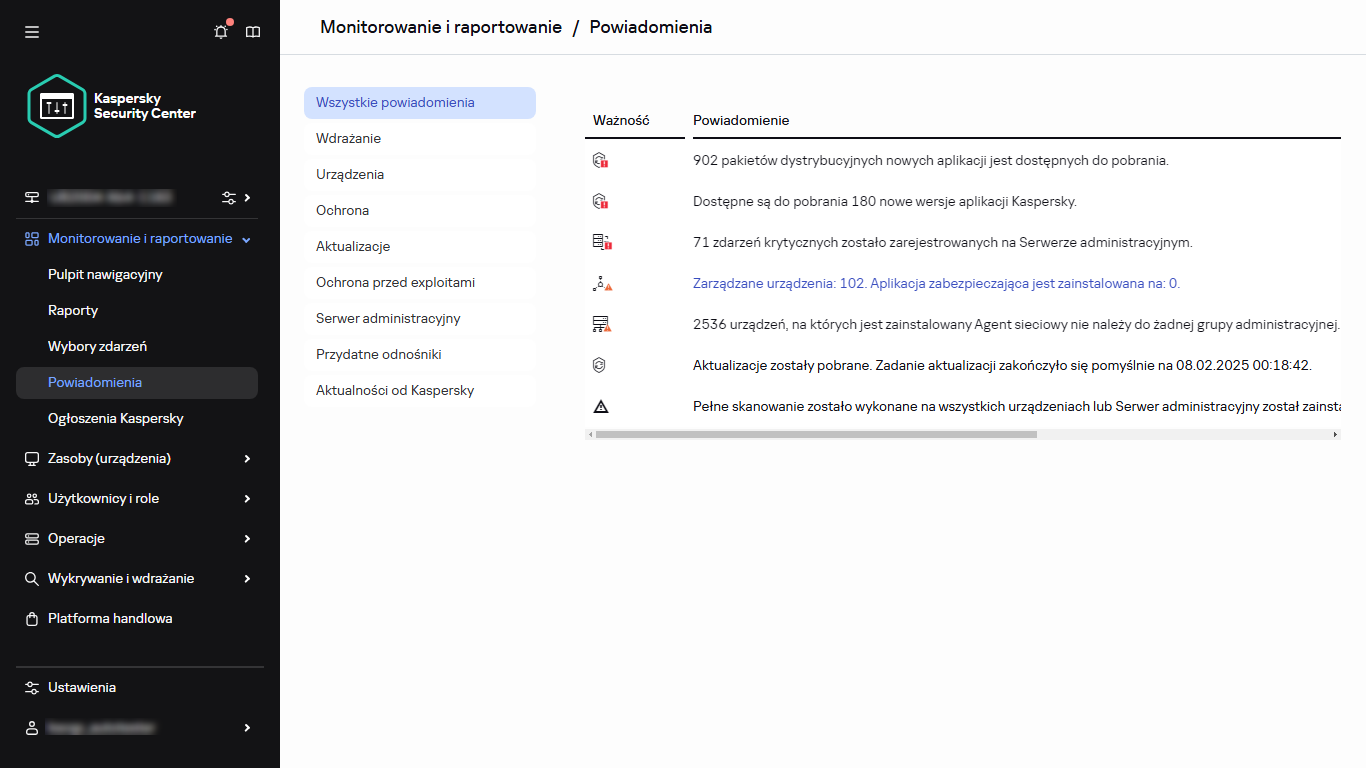Navigate via the Monitorowanie i raportowanie breadcrumb

440,27
